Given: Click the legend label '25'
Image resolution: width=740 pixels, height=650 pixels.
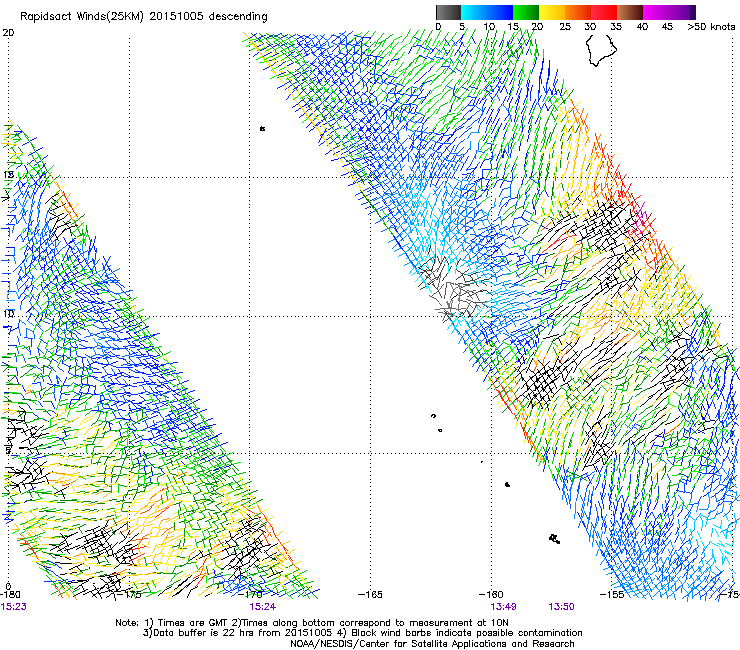Looking at the screenshot, I should (565, 27).
